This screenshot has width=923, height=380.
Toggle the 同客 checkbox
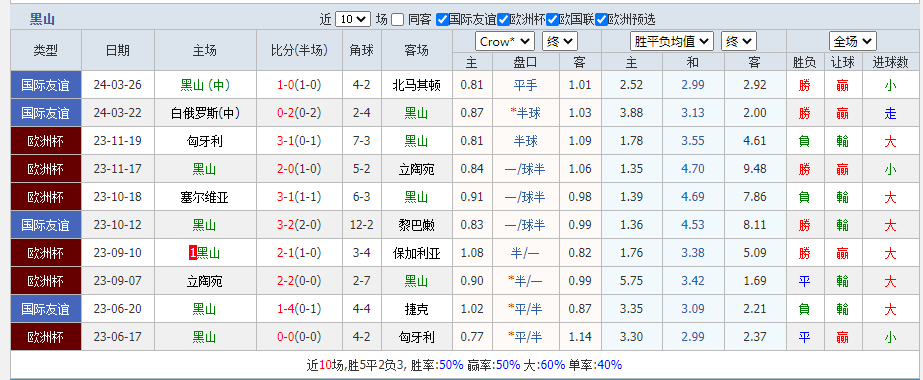pos(397,19)
